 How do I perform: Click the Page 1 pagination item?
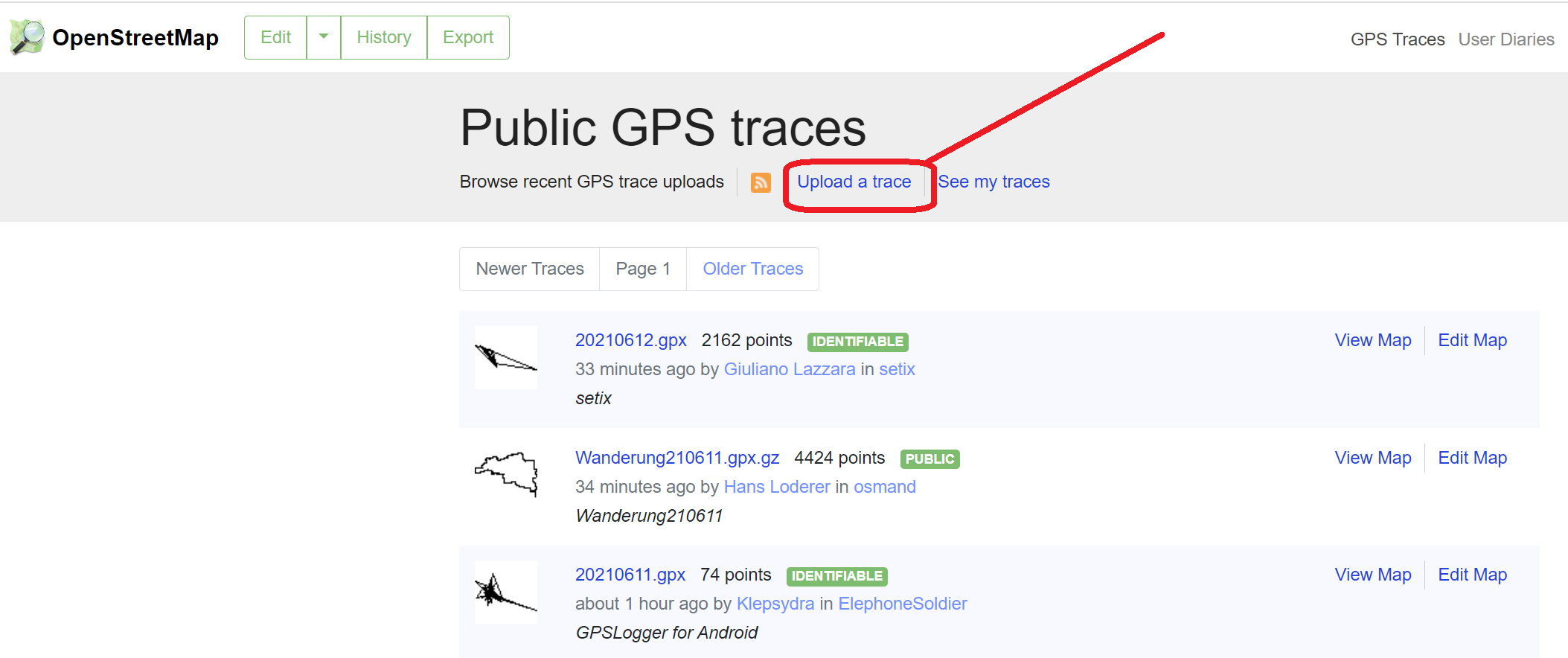tap(643, 269)
